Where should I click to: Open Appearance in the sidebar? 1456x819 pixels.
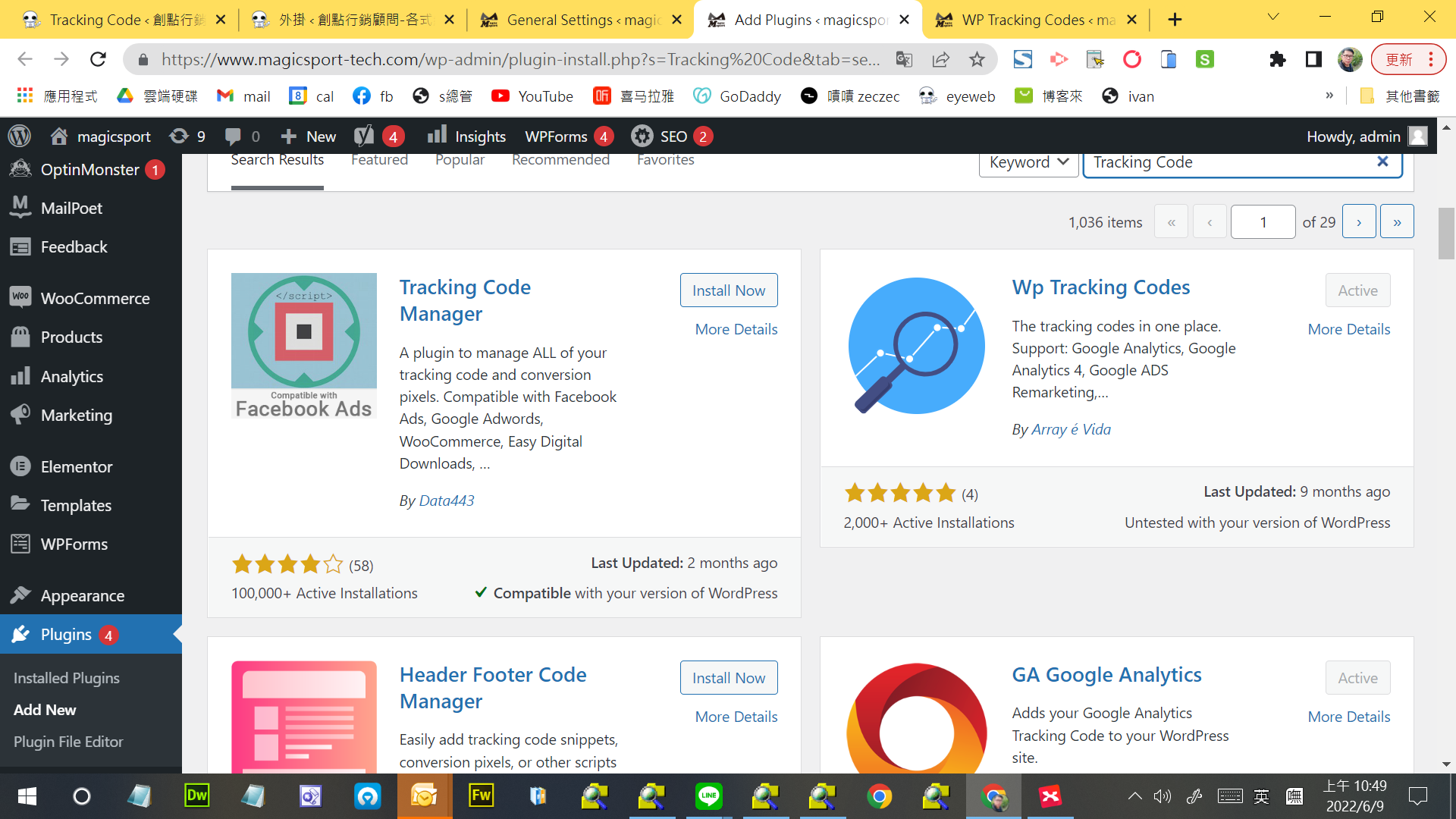point(91,595)
